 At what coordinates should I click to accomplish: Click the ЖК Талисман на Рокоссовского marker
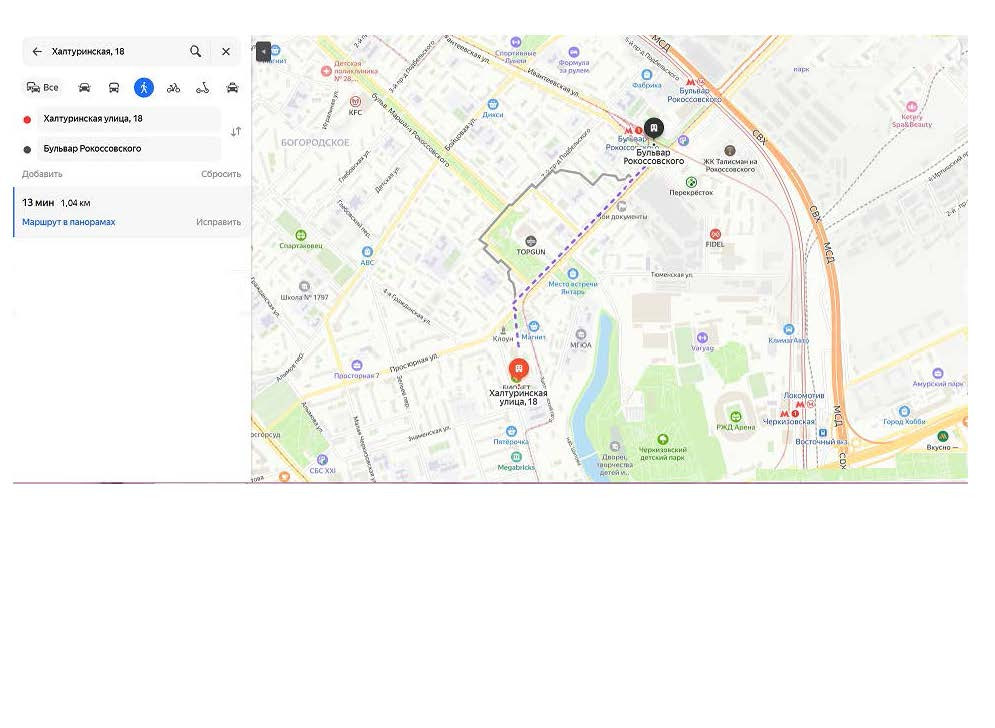point(730,151)
